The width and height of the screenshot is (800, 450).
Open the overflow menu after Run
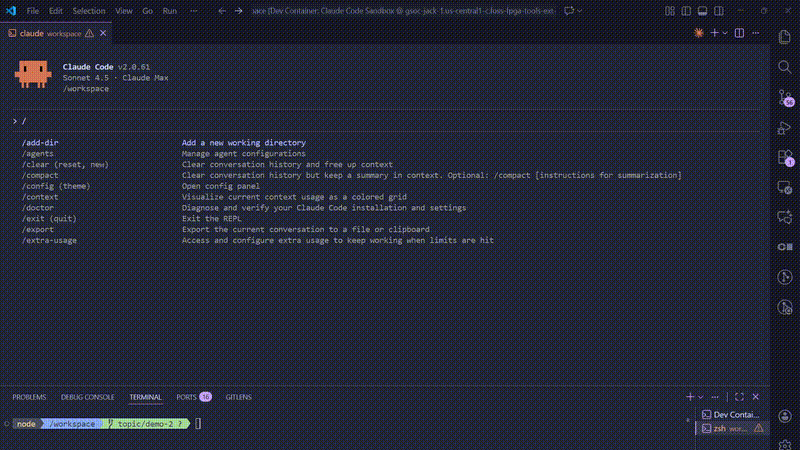click(x=194, y=11)
